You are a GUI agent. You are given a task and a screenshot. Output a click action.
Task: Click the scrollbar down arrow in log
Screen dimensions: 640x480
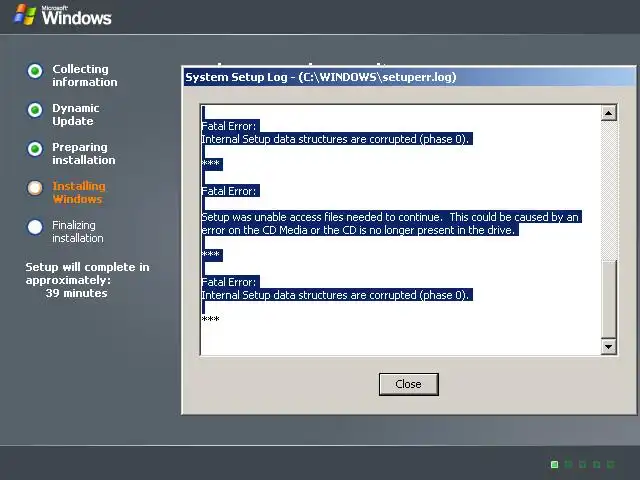[x=609, y=347]
